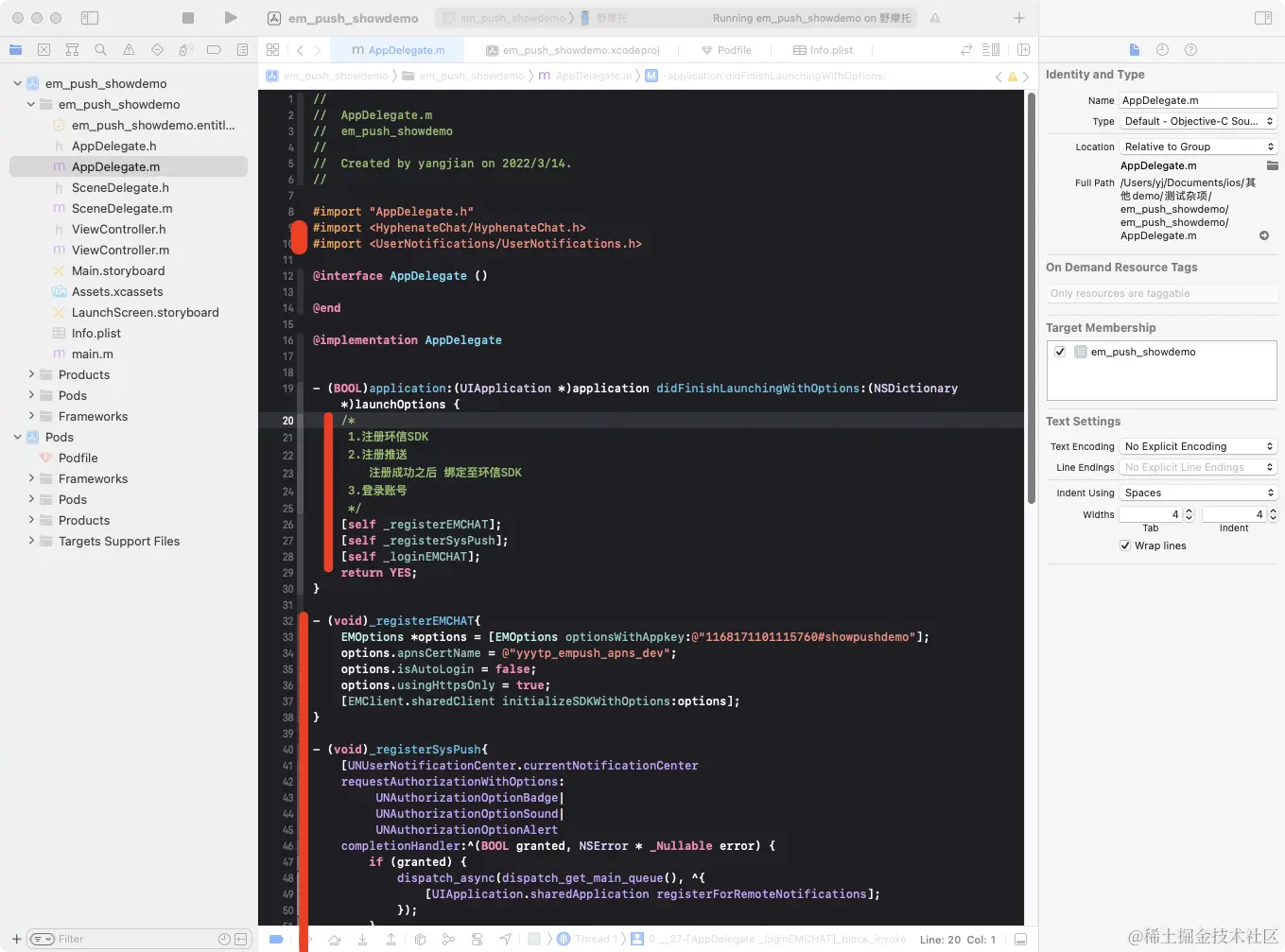Open the Breakpoint navigator
The image size is (1285, 952).
[x=214, y=50]
